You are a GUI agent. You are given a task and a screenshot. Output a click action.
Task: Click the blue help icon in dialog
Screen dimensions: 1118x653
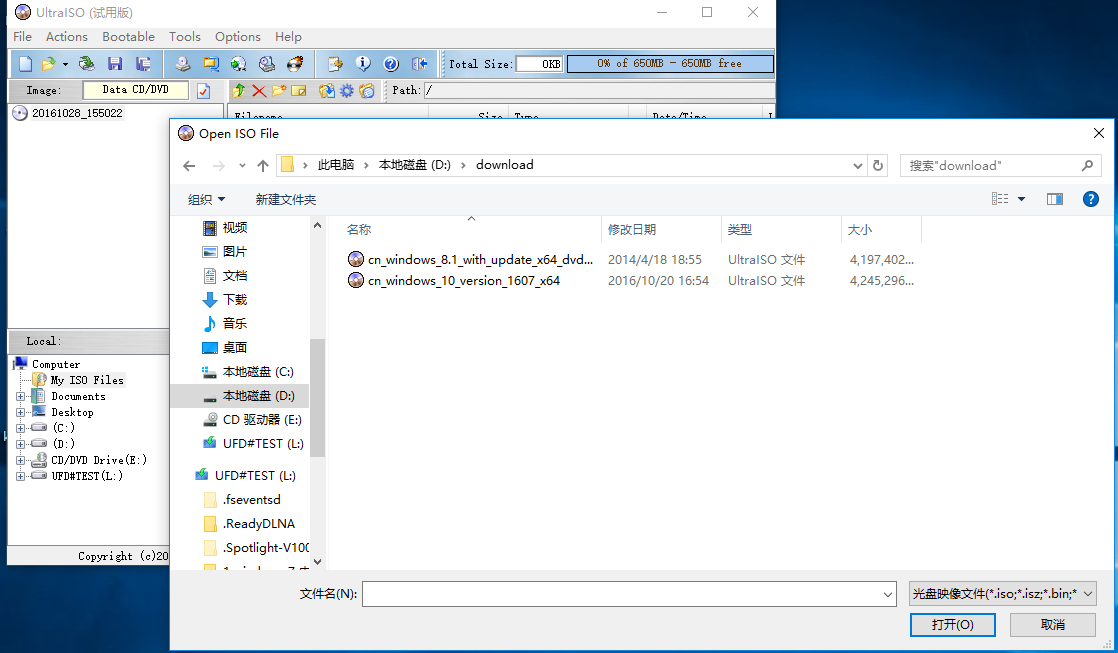coord(1090,199)
